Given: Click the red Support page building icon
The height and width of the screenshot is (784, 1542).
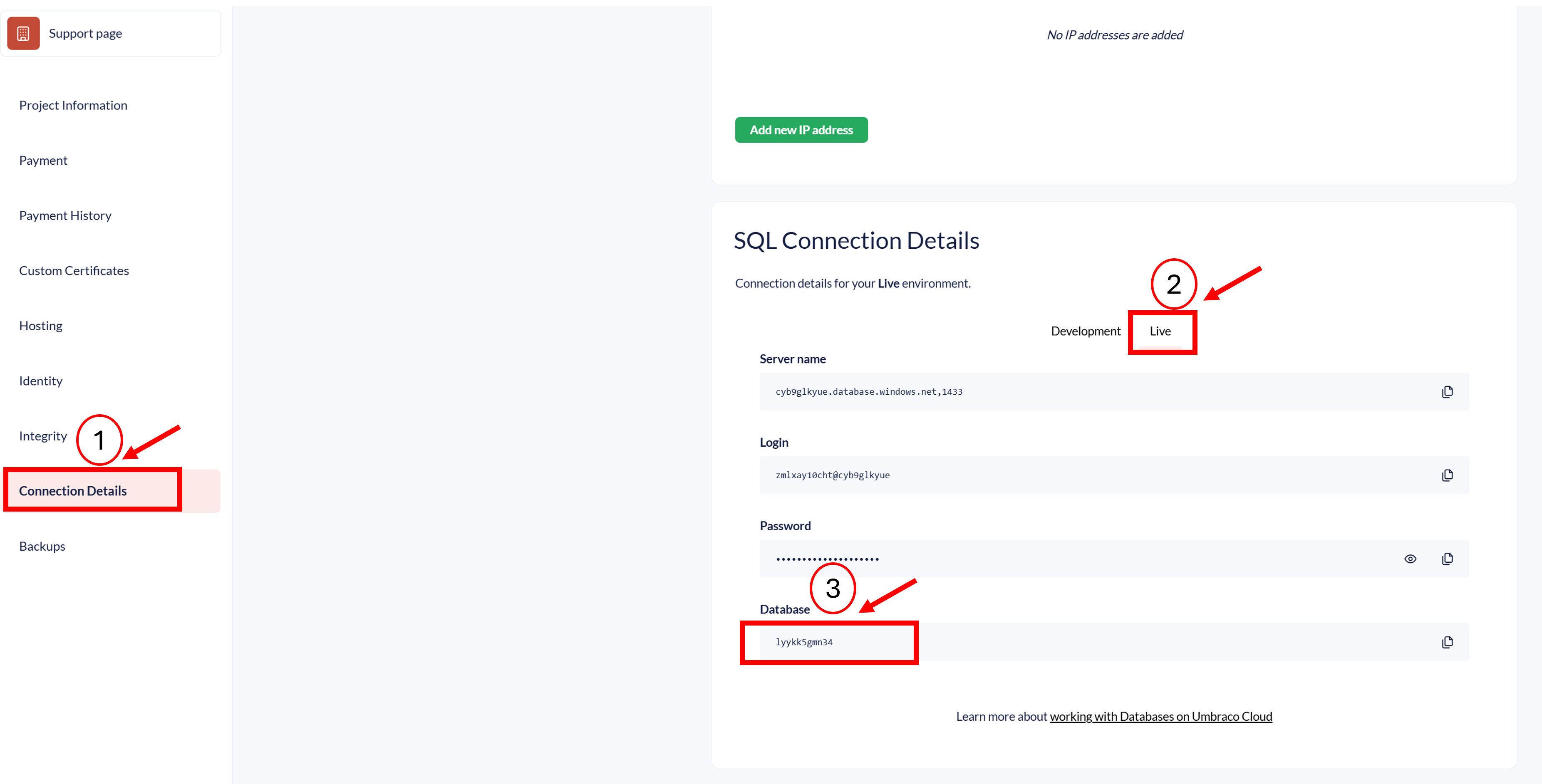Looking at the screenshot, I should 23,34.
